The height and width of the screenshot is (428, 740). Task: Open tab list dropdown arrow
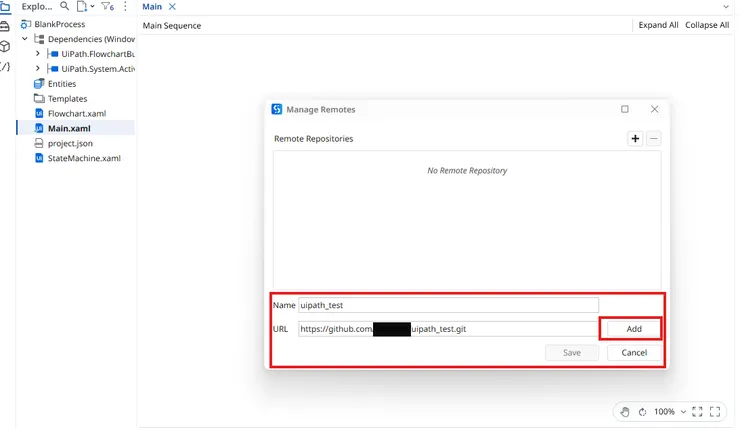coord(726,7)
